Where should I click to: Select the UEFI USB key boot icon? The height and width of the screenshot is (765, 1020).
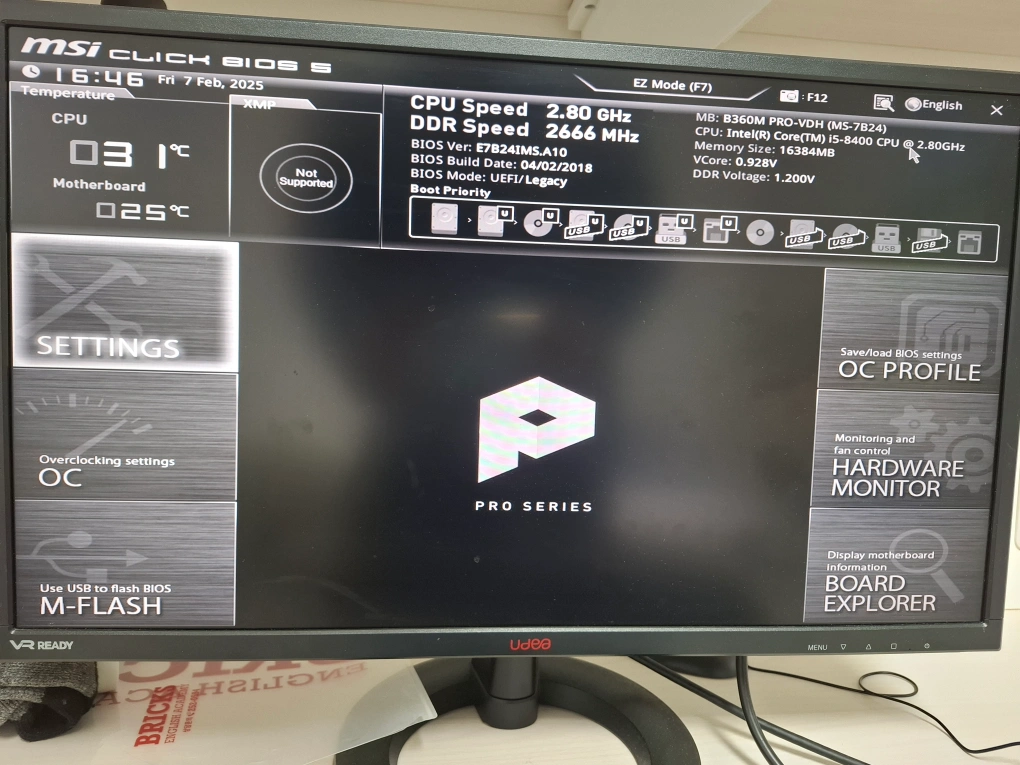click(673, 229)
